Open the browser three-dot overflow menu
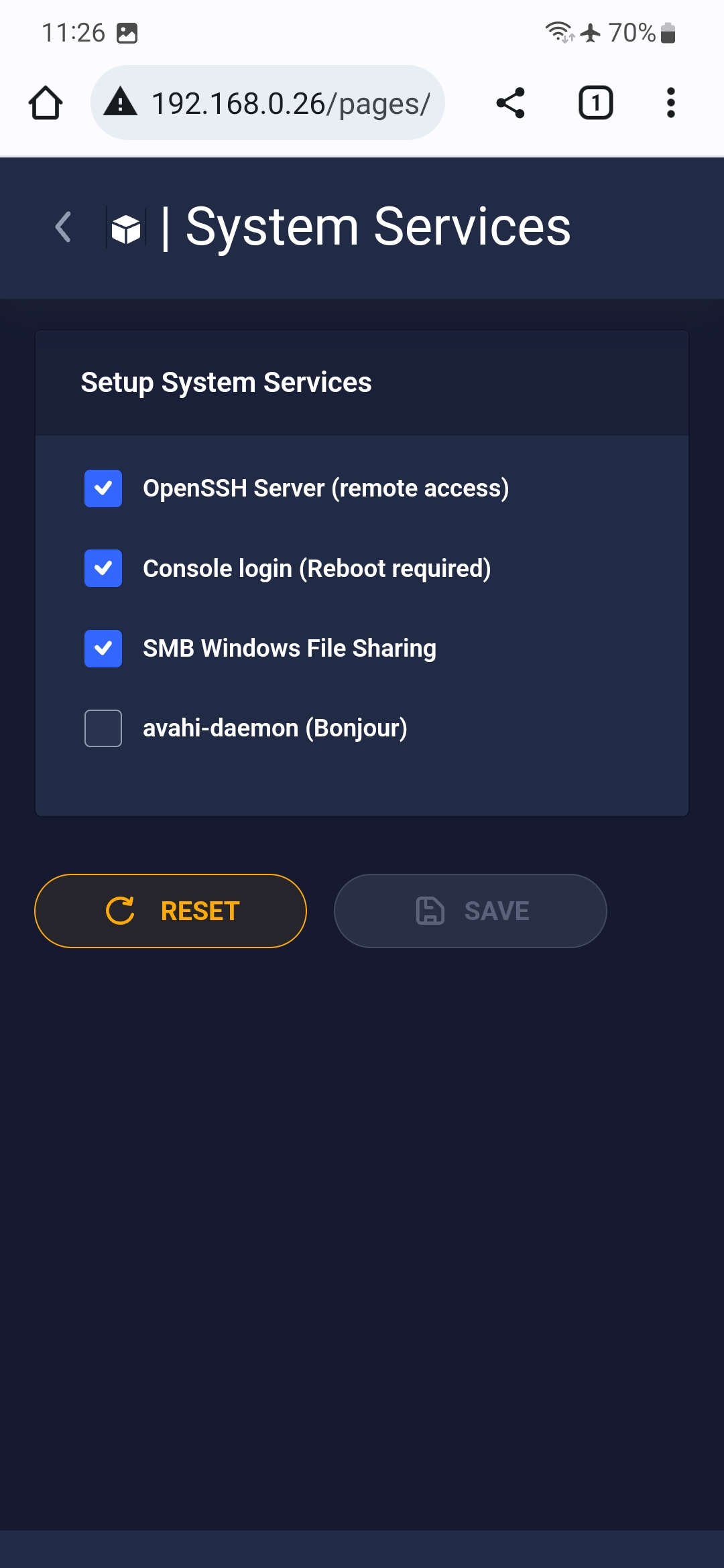 [x=670, y=103]
